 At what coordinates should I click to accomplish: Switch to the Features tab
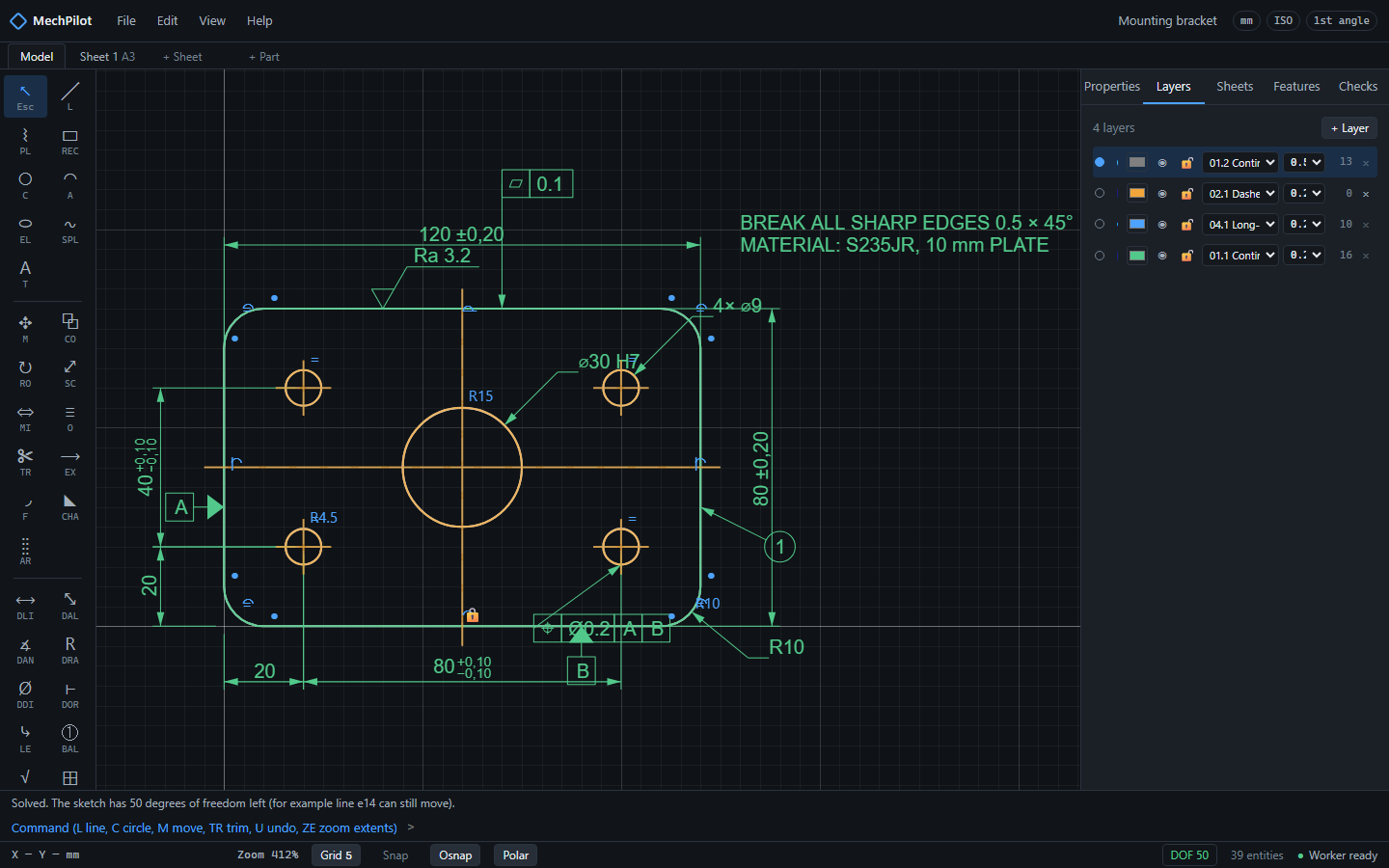tap(1296, 87)
